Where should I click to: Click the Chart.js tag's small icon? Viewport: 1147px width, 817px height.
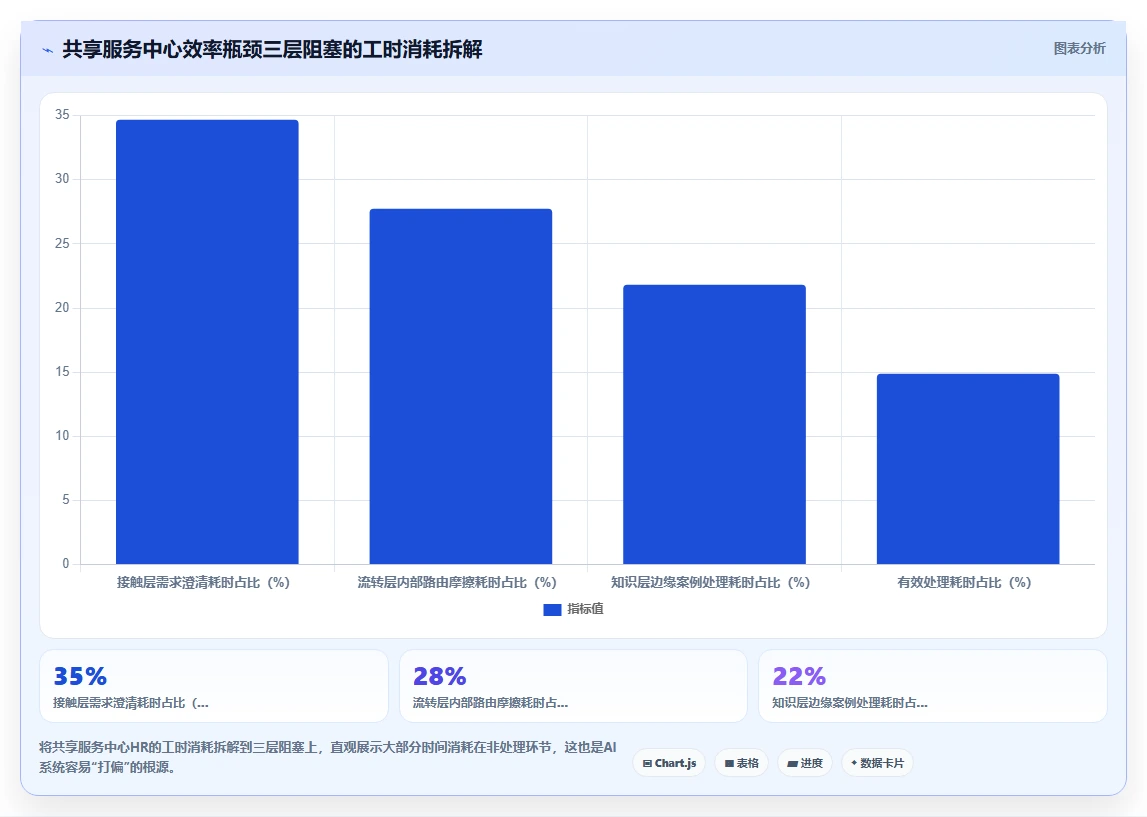point(647,764)
